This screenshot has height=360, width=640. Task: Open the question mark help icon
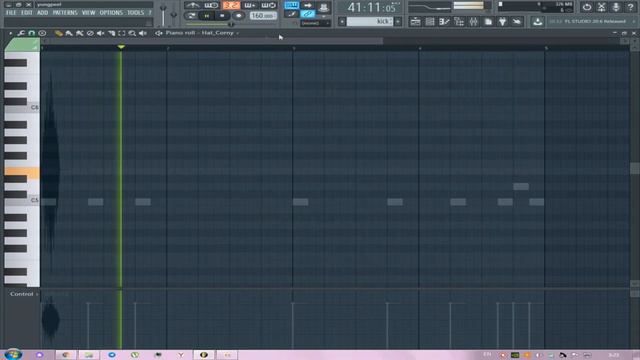pyautogui.click(x=631, y=7)
